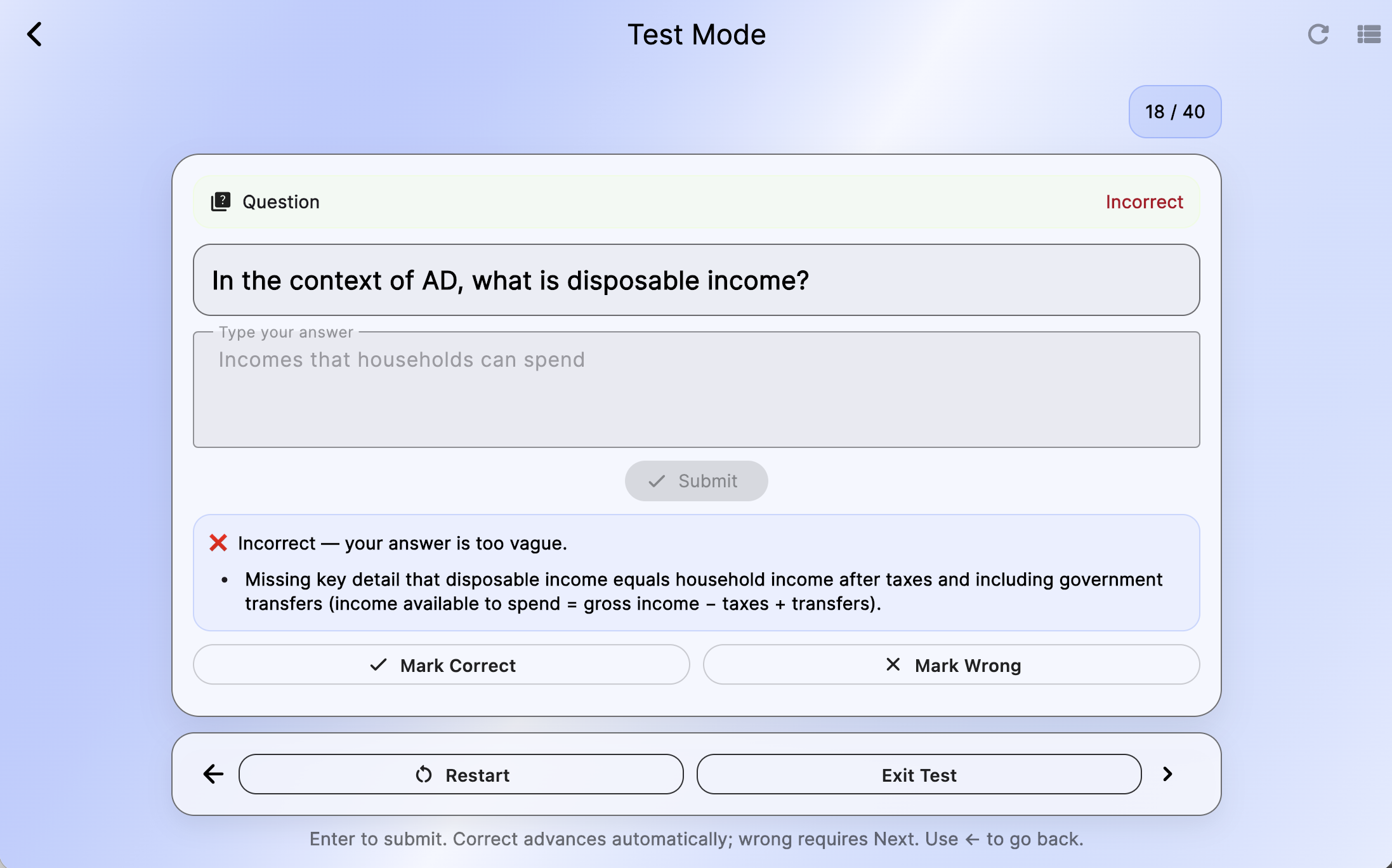This screenshot has height=868, width=1392.
Task: Restart the test
Action: pos(461,775)
